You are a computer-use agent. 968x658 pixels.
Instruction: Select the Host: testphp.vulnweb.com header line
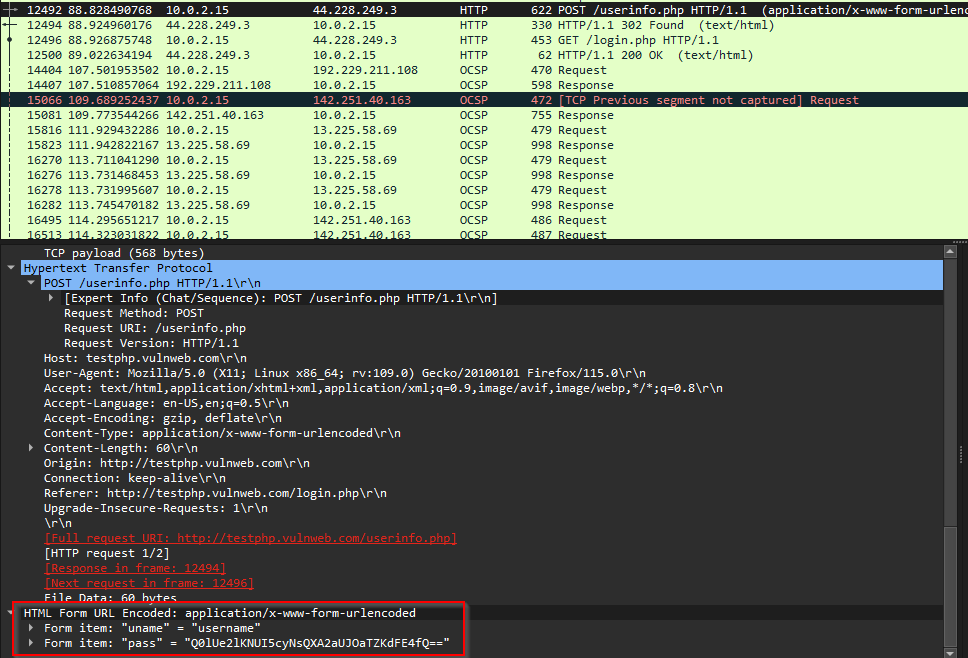(145, 358)
